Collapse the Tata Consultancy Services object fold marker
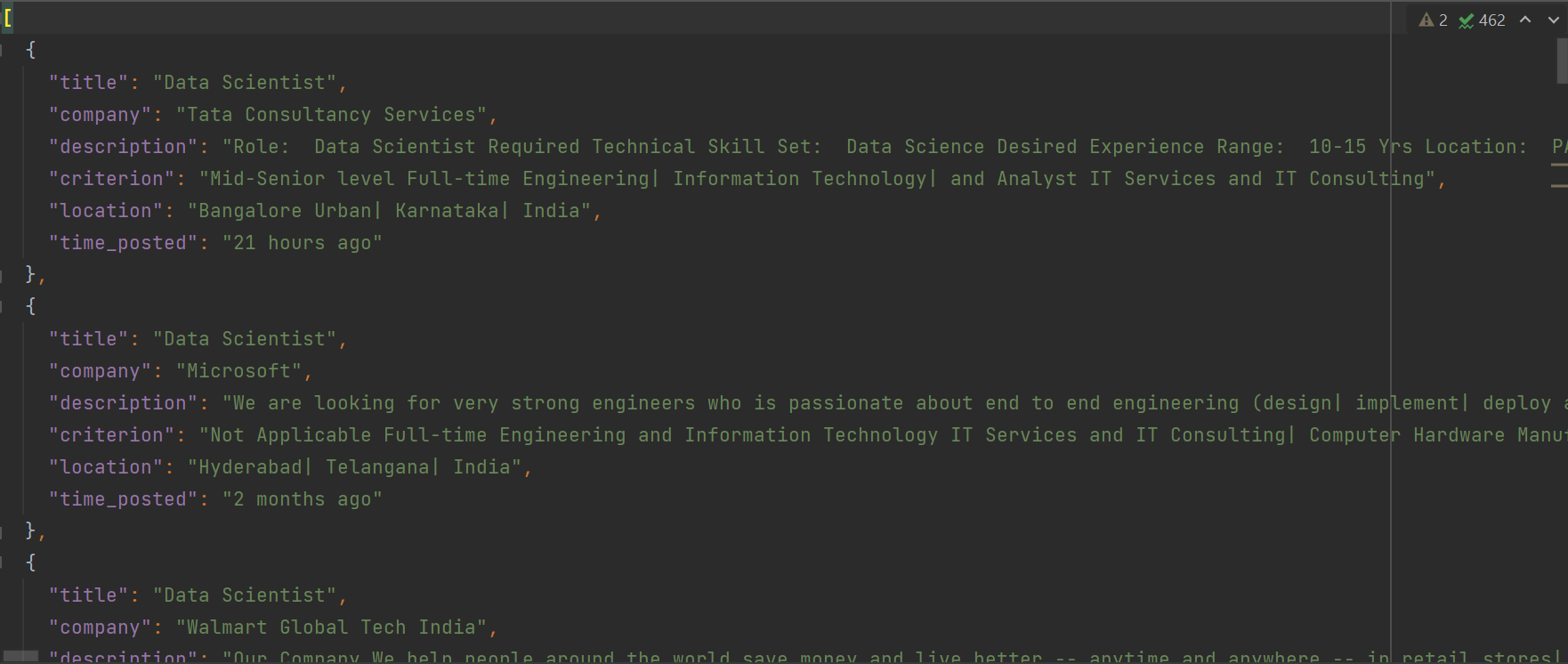Screen dimensions: 1568x664 [3, 50]
